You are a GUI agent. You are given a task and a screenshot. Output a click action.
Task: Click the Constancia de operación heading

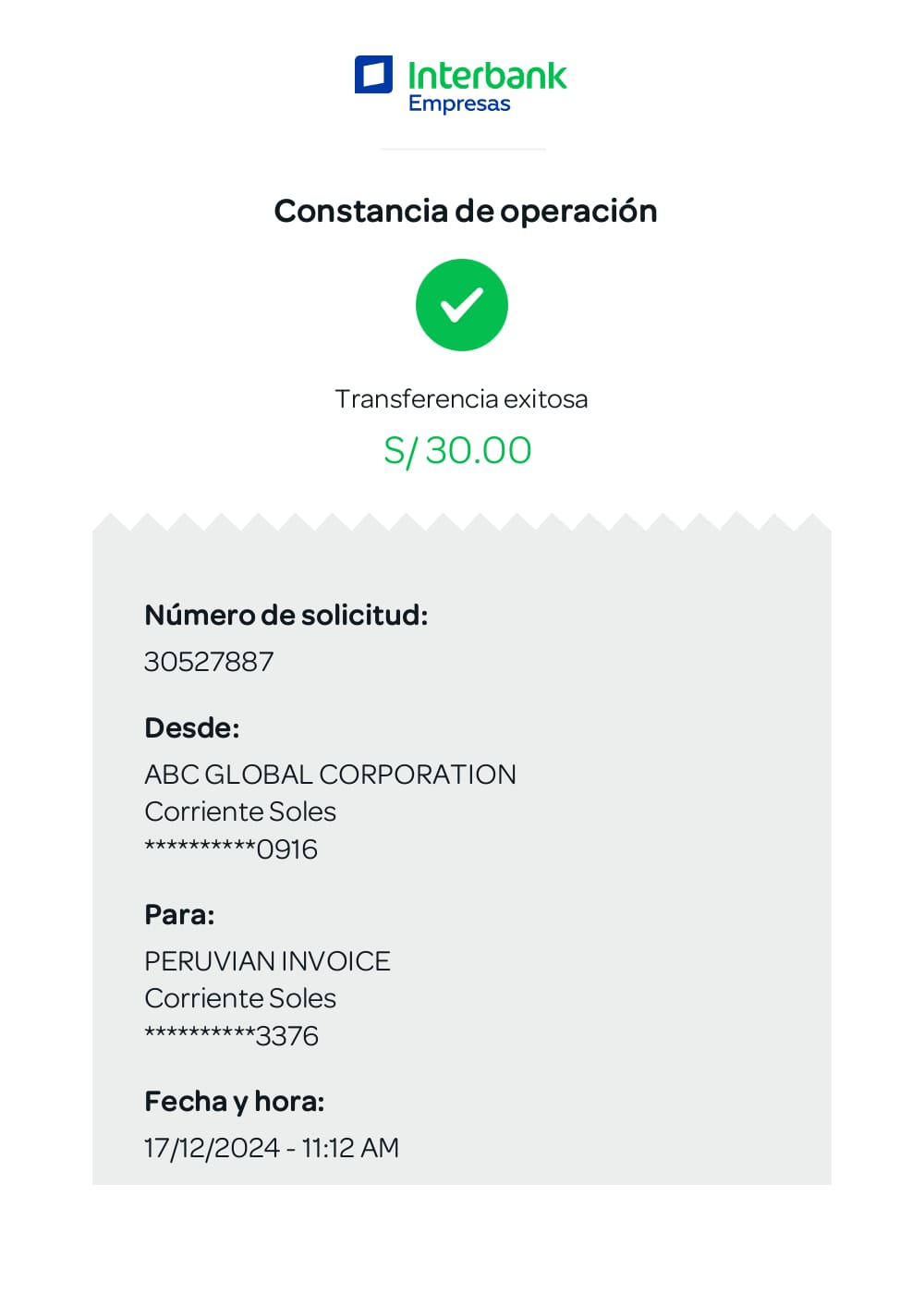click(x=466, y=211)
